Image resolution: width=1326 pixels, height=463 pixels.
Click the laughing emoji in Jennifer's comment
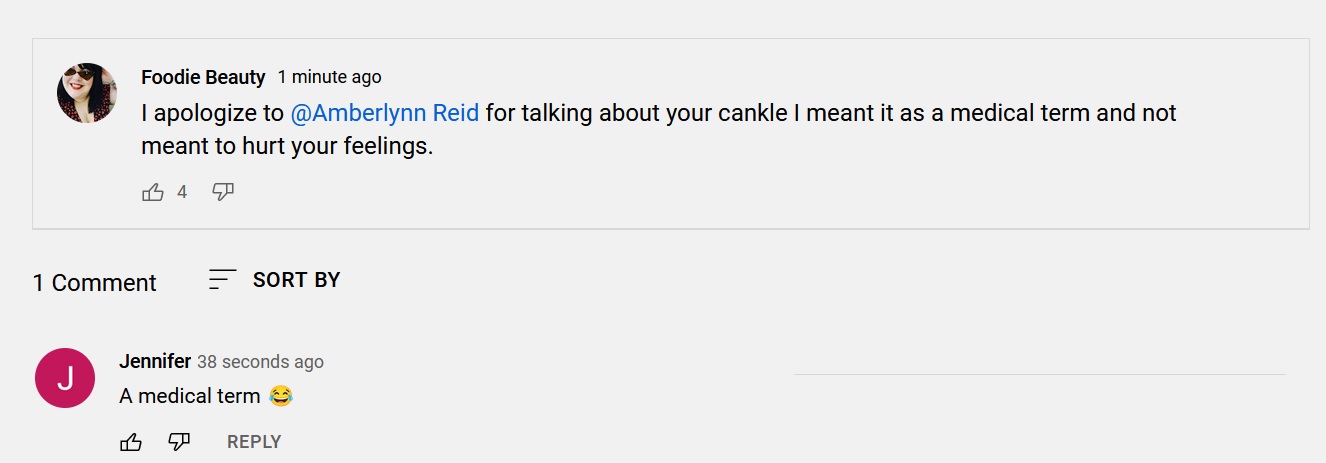281,396
